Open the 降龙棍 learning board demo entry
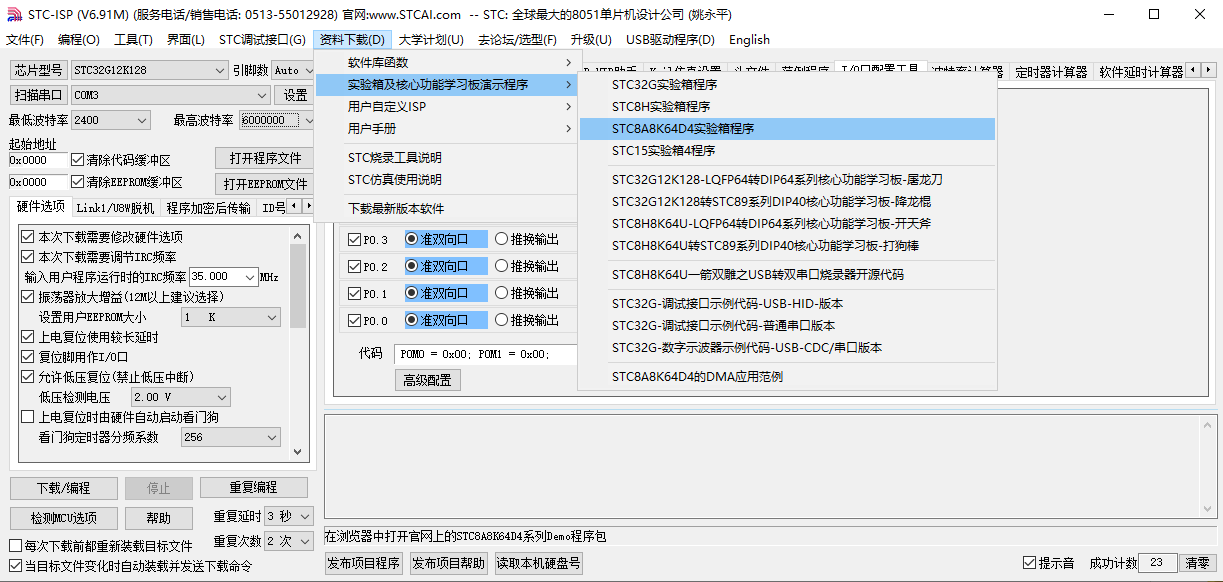The image size is (1223, 582). point(787,202)
